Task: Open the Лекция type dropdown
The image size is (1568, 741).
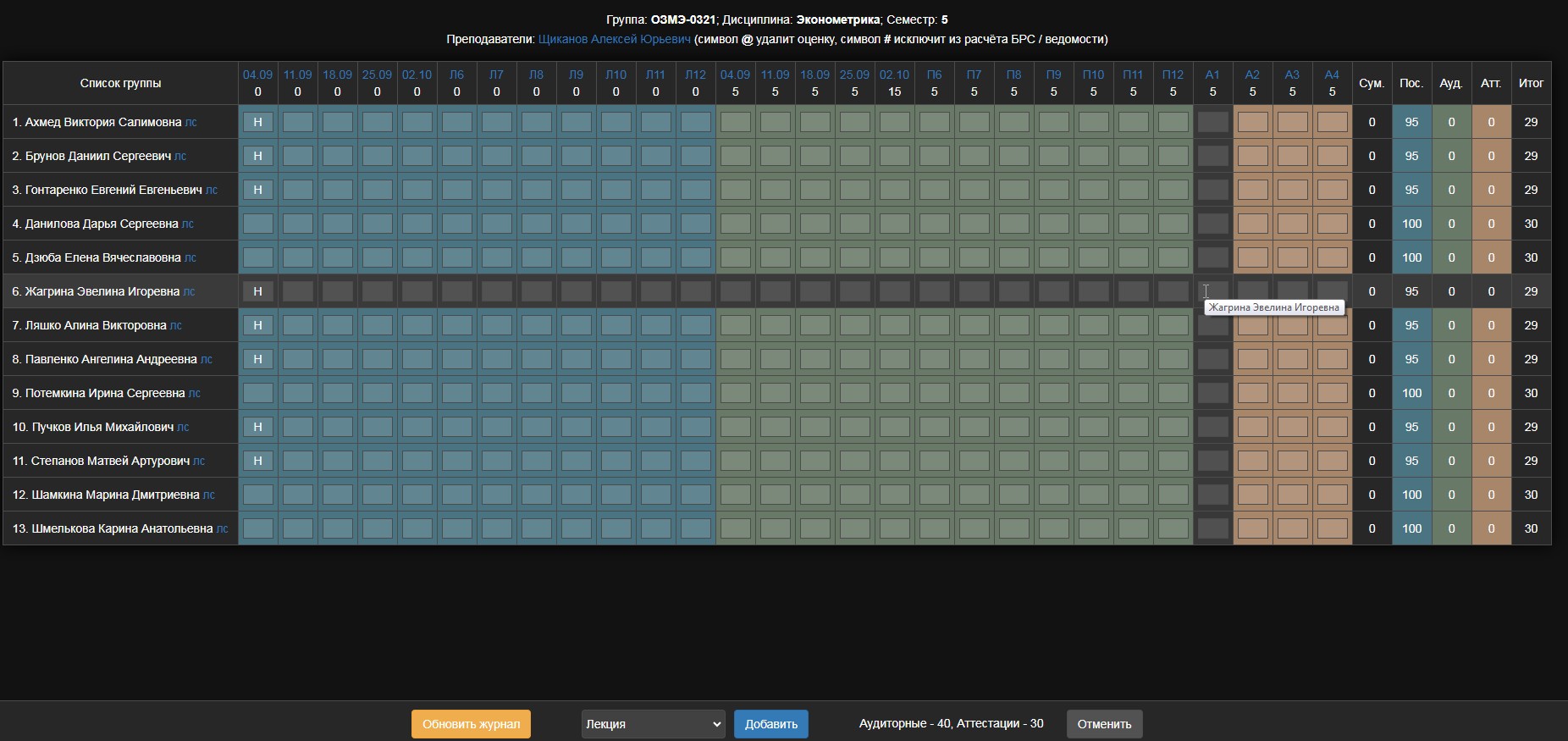Action: click(653, 724)
